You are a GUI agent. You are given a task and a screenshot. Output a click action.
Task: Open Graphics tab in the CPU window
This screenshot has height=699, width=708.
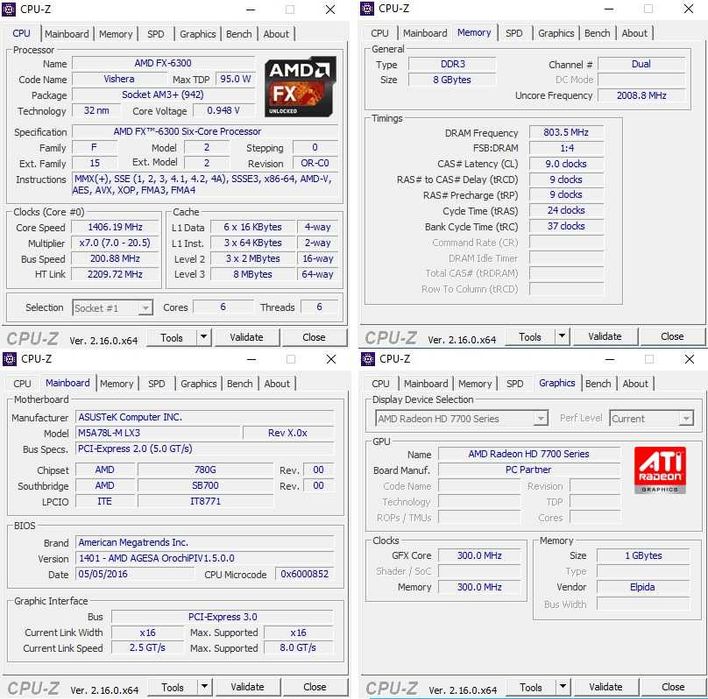point(197,34)
